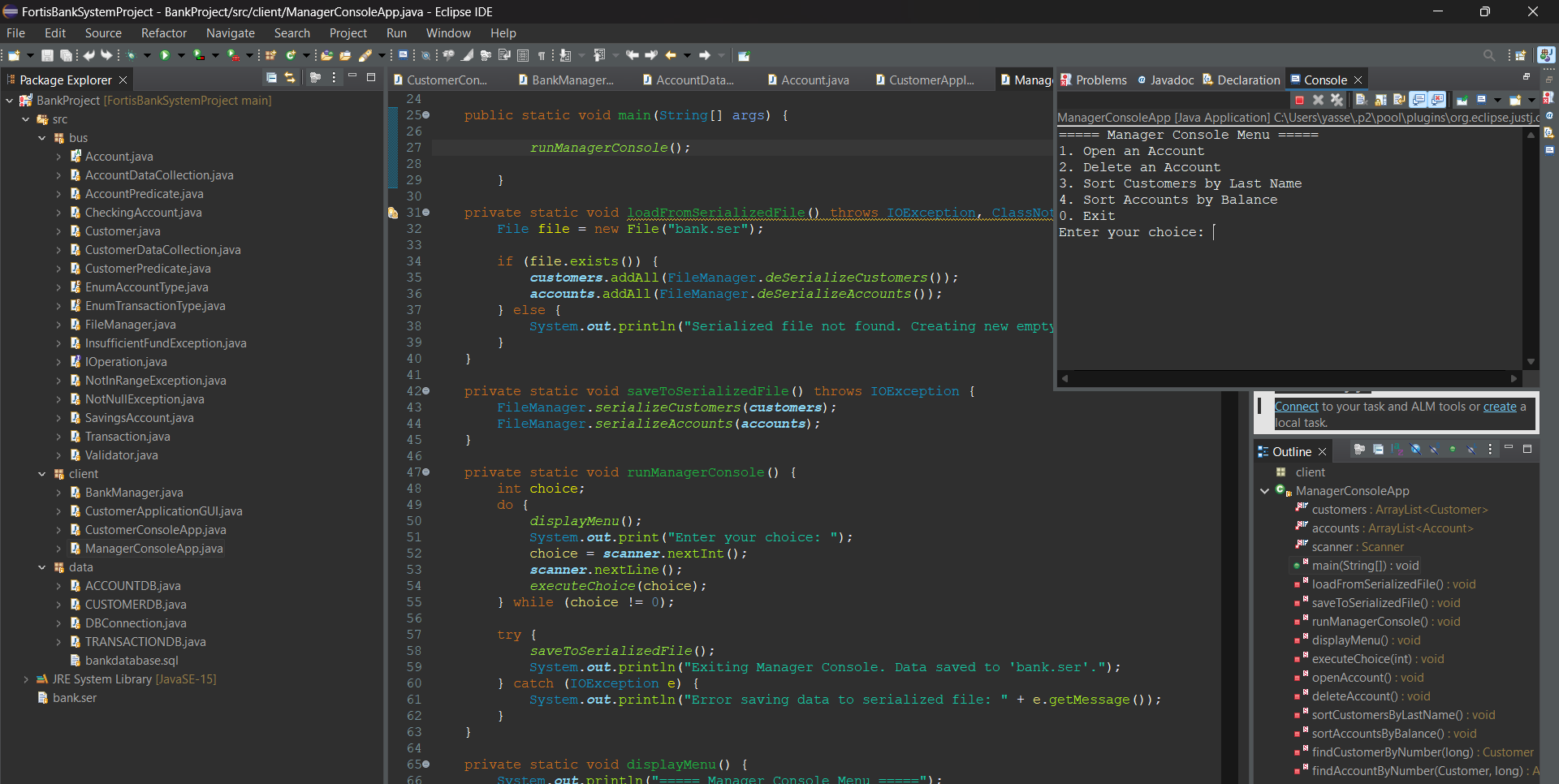The image size is (1559, 784).
Task: Open the Outline view menu
Action: [x=1490, y=449]
